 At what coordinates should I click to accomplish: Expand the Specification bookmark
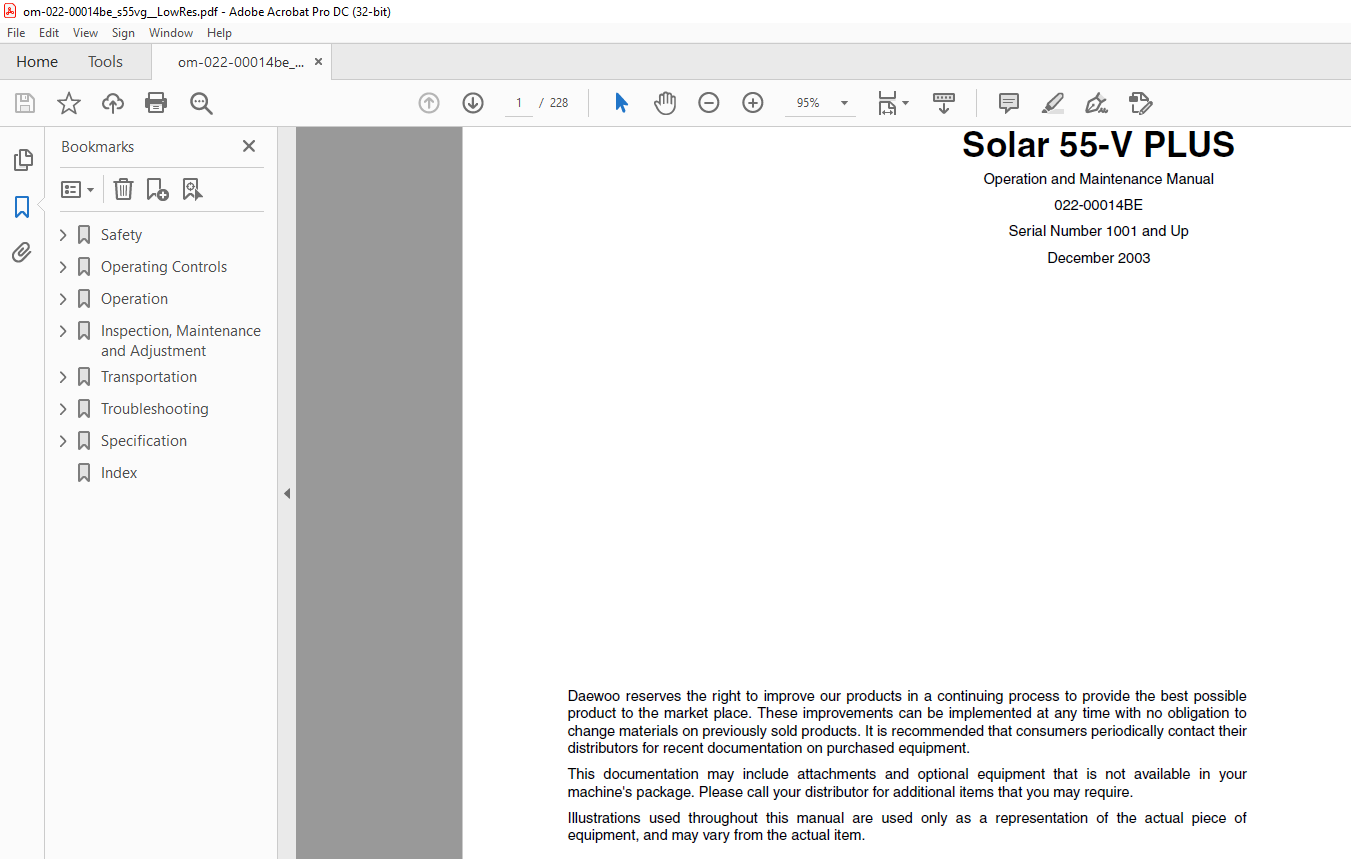tap(64, 441)
